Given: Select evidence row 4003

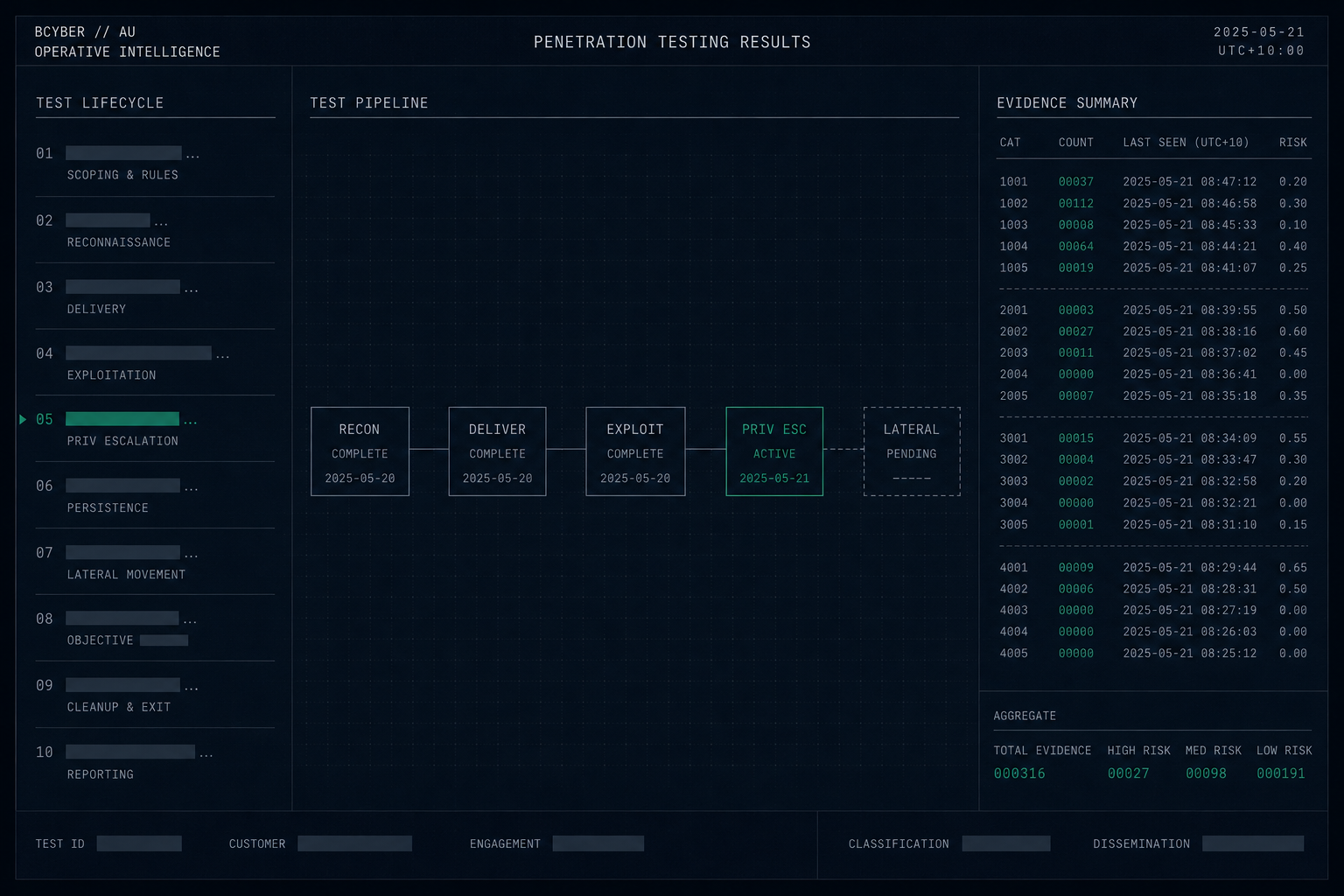Looking at the screenshot, I should click(x=1153, y=611).
